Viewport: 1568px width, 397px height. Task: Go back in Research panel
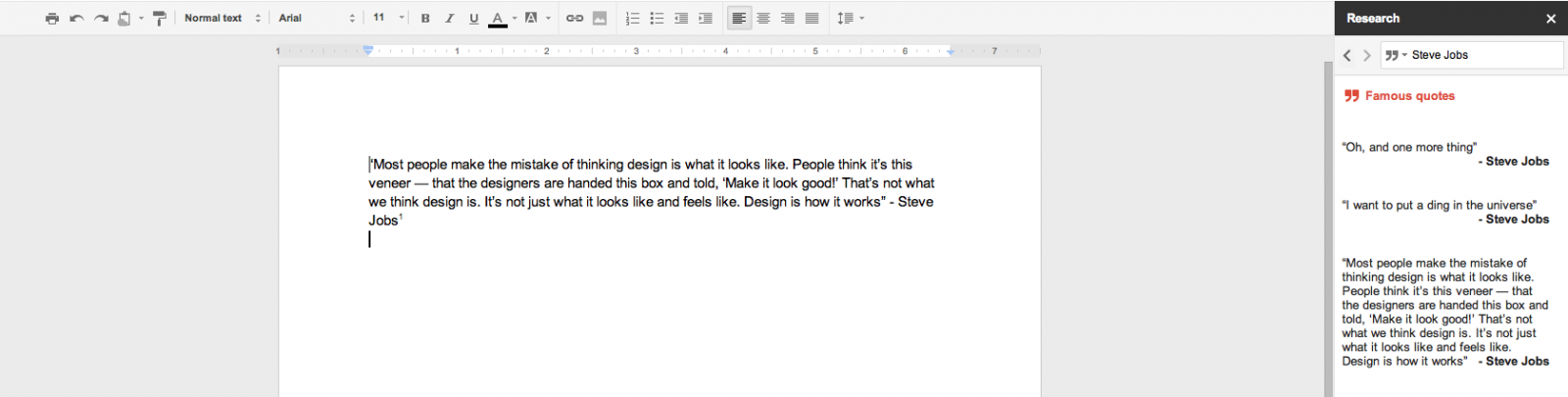coord(1347,56)
